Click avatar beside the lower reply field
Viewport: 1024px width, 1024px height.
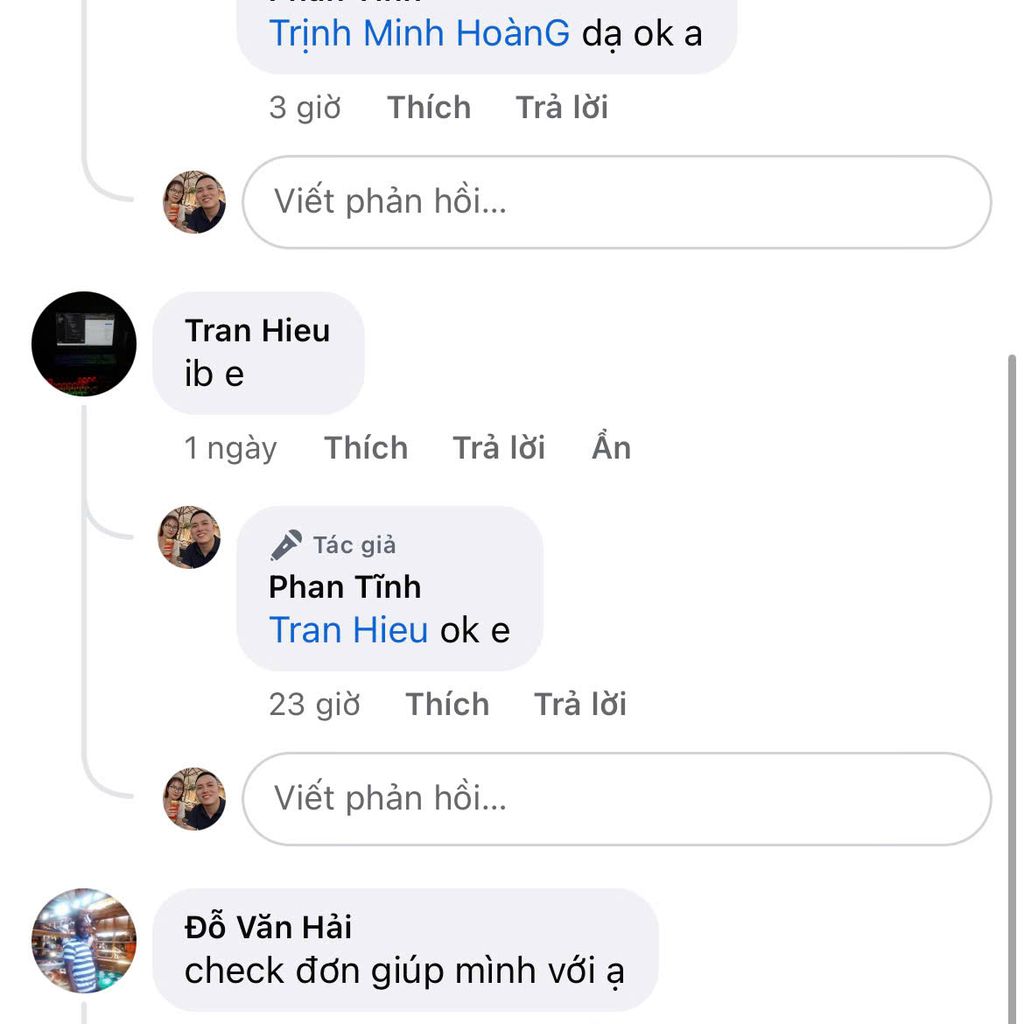(x=194, y=799)
